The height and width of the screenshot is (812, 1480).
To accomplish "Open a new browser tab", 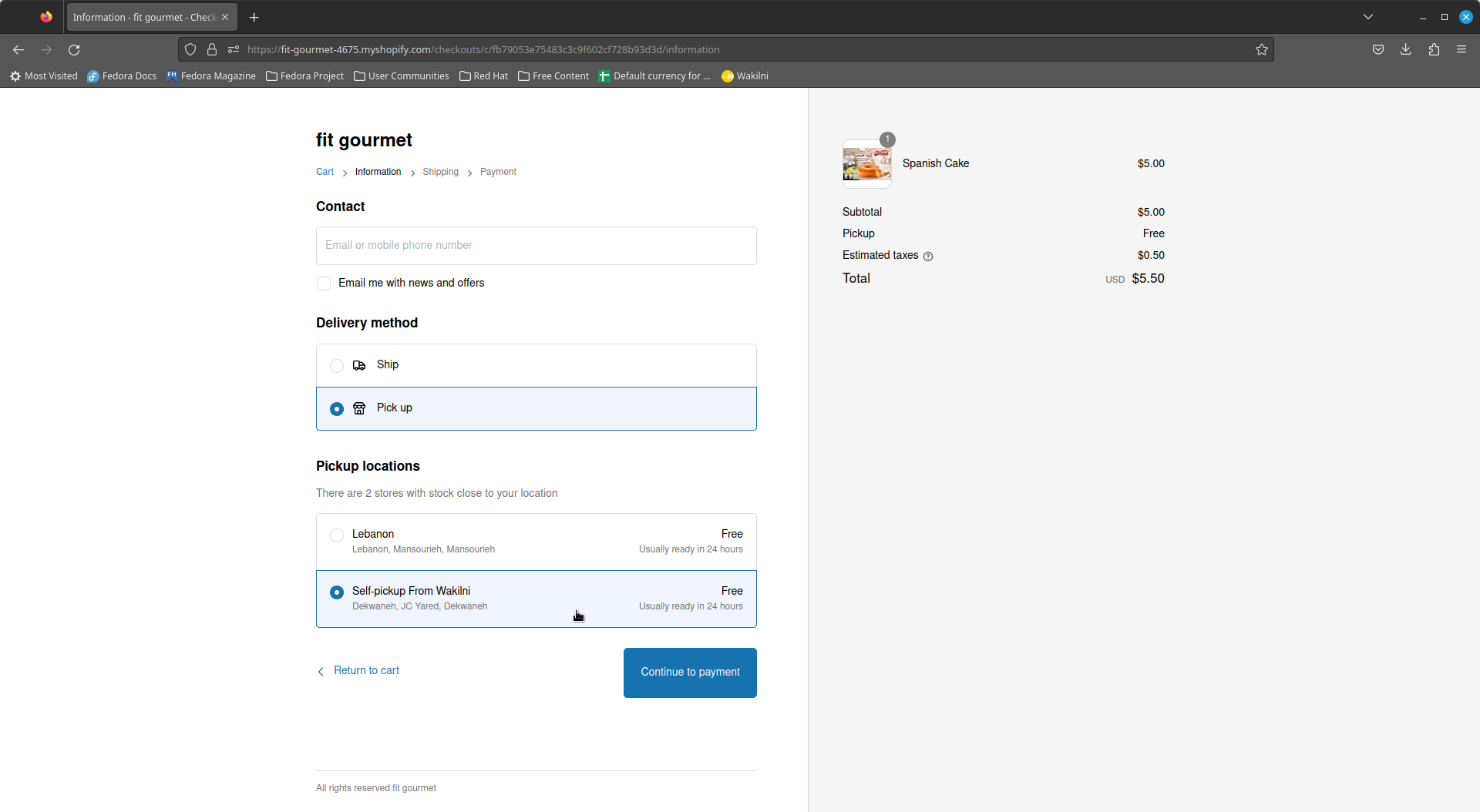I will point(254,17).
